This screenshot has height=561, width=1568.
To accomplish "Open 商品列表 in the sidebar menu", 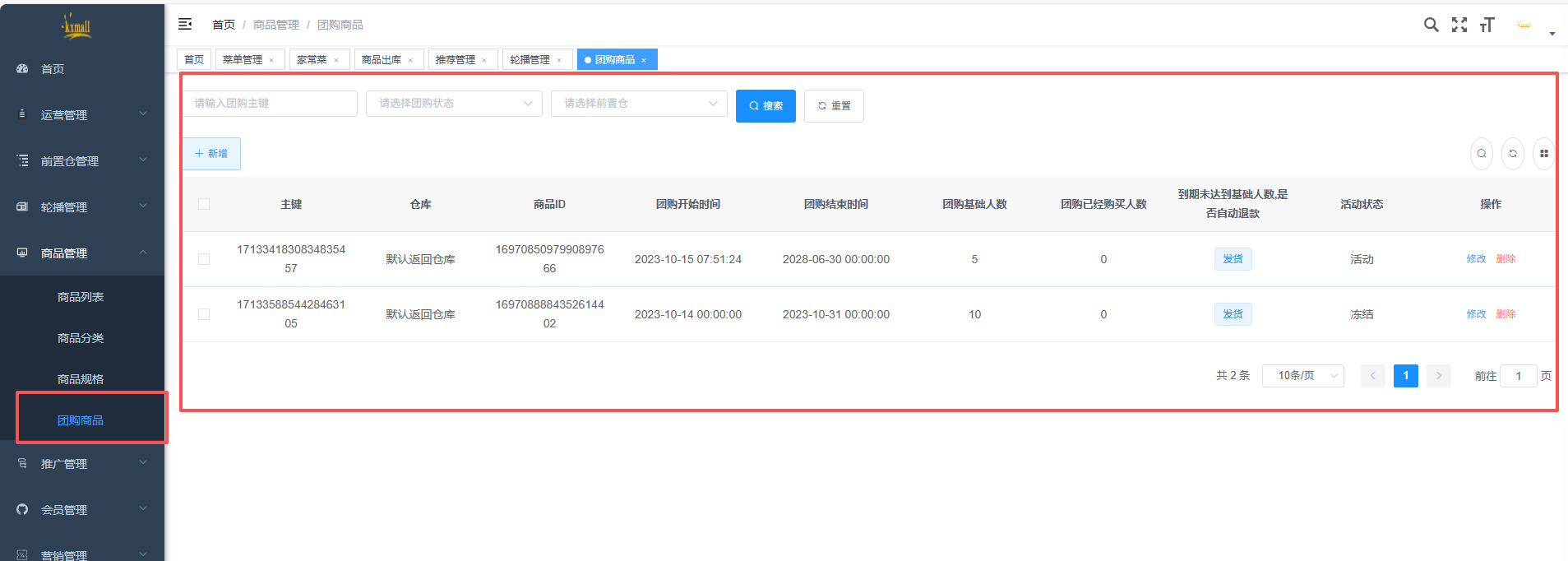I will [81, 297].
